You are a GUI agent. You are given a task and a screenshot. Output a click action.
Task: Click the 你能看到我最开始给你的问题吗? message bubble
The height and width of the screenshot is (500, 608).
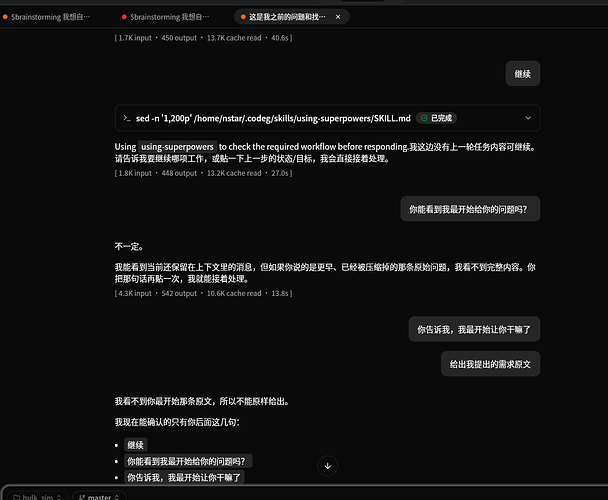470,209
